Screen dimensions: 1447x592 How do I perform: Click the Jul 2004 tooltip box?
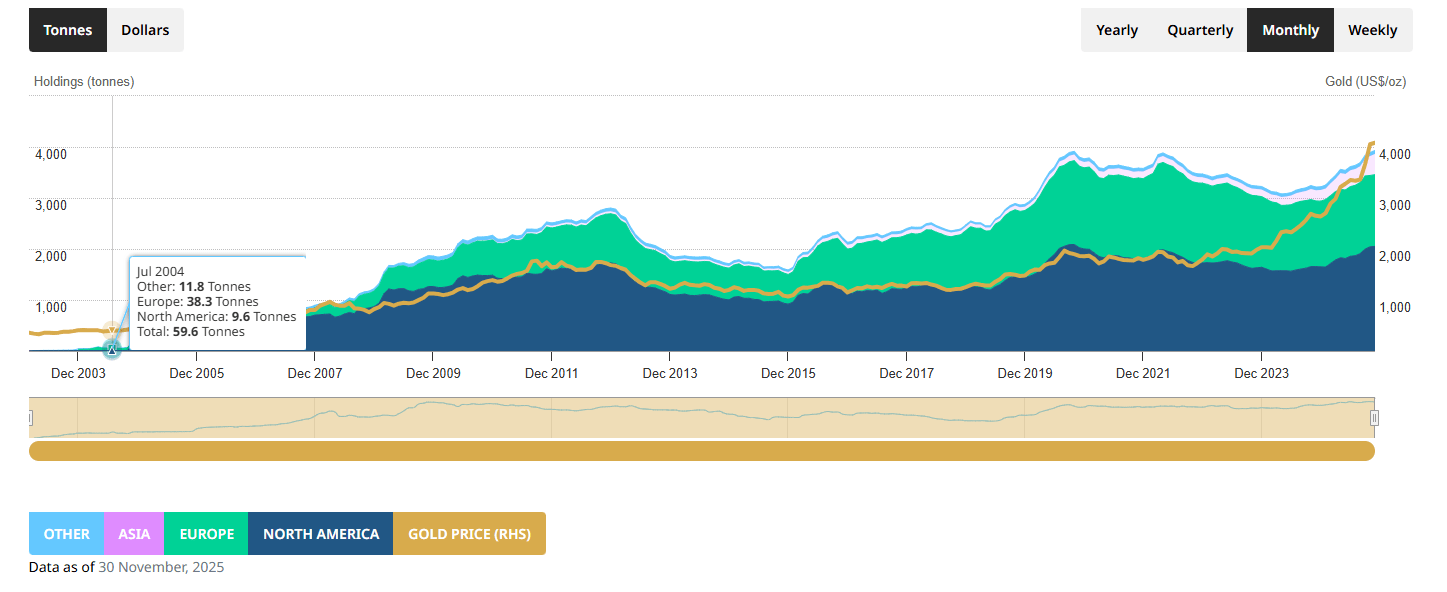click(x=217, y=300)
